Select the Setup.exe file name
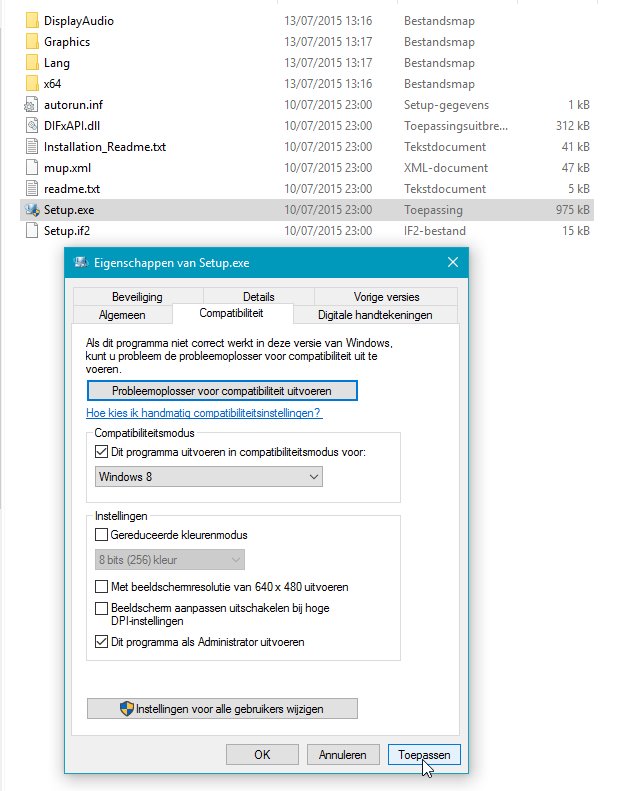The height and width of the screenshot is (791, 624). coord(69,210)
